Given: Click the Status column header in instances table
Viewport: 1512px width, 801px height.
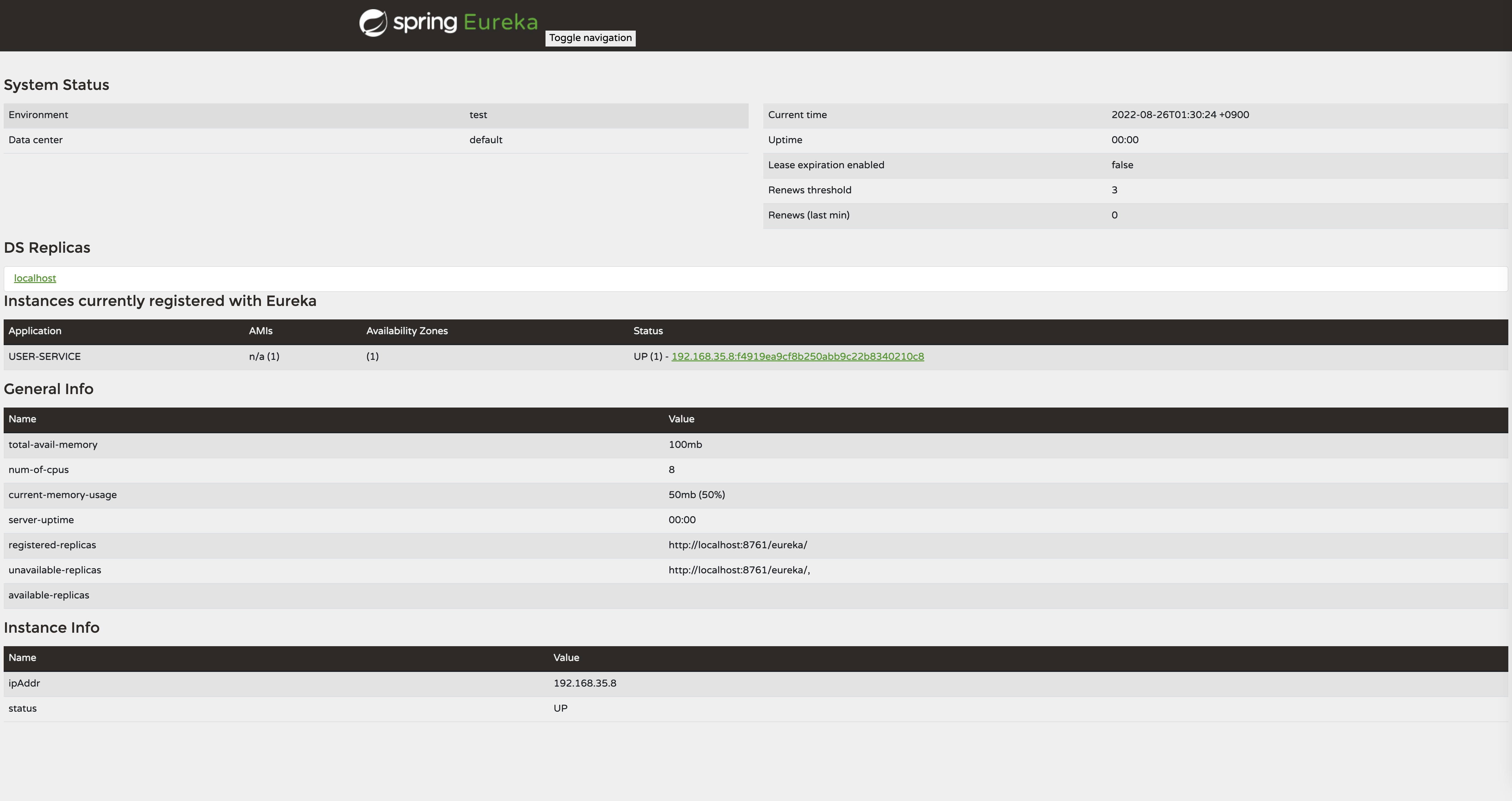Looking at the screenshot, I should point(648,331).
